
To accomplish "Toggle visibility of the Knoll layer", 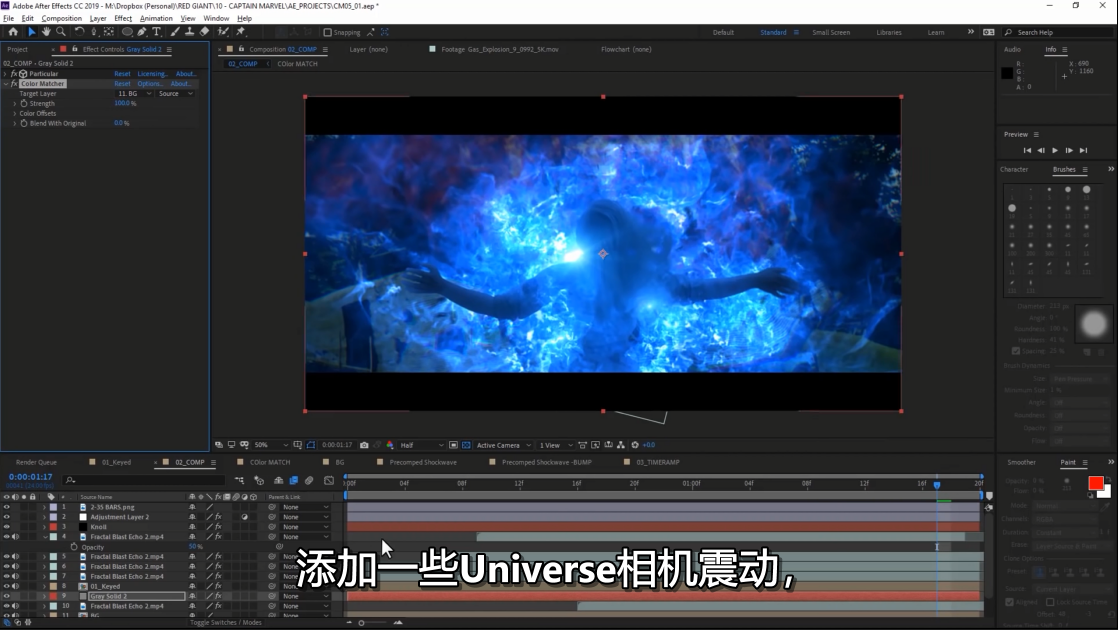I will point(6,527).
